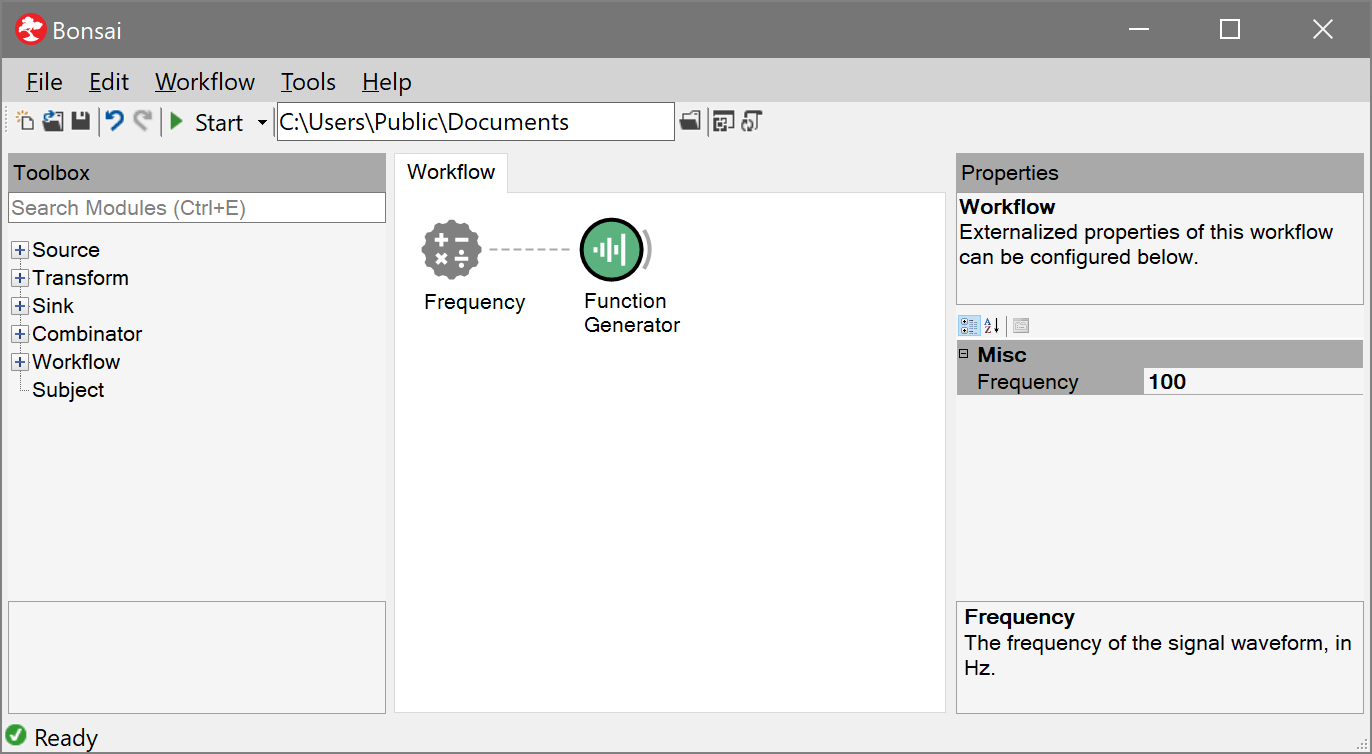Click the reload extensions toolbar icon
Screen dimensions: 1372x754
click(x=752, y=122)
